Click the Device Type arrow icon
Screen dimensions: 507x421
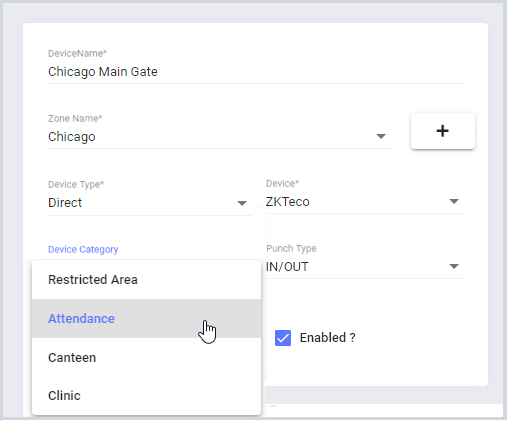point(242,203)
